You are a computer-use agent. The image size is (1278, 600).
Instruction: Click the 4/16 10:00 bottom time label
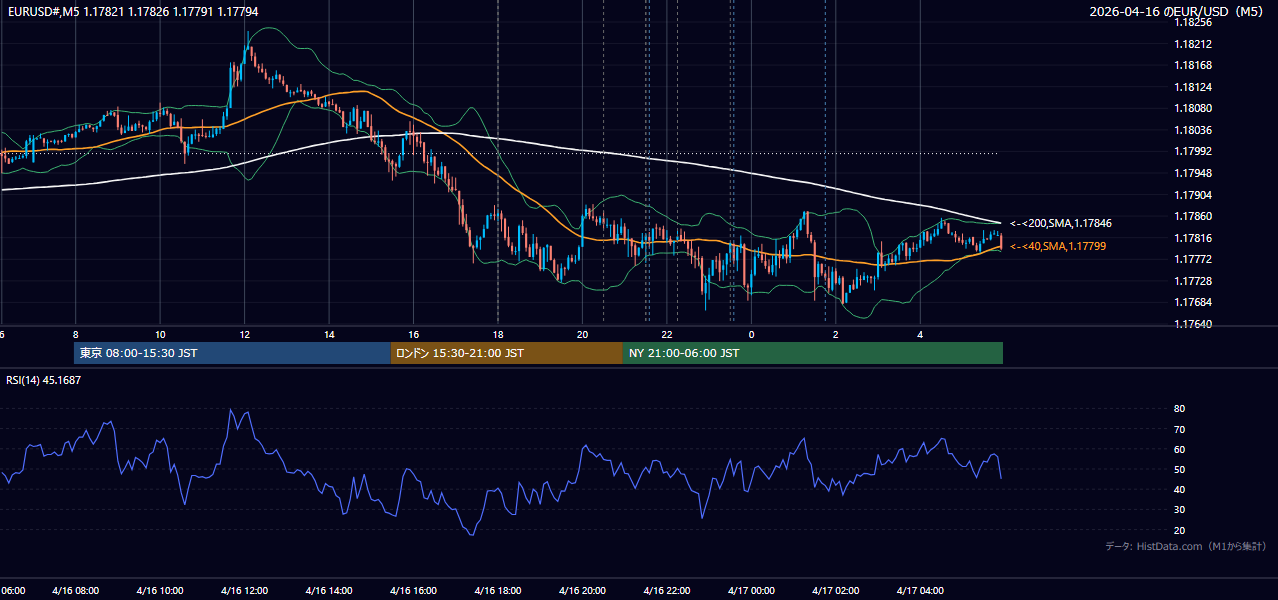(160, 591)
